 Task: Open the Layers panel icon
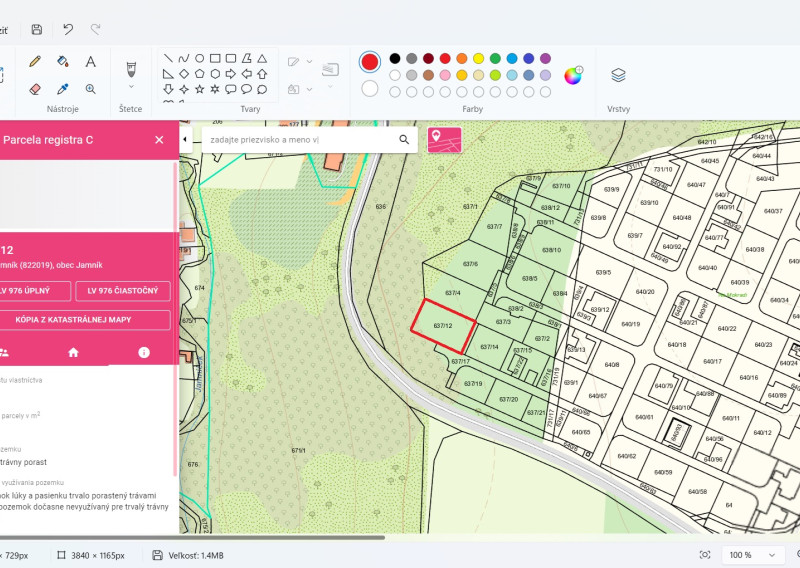pyautogui.click(x=618, y=75)
